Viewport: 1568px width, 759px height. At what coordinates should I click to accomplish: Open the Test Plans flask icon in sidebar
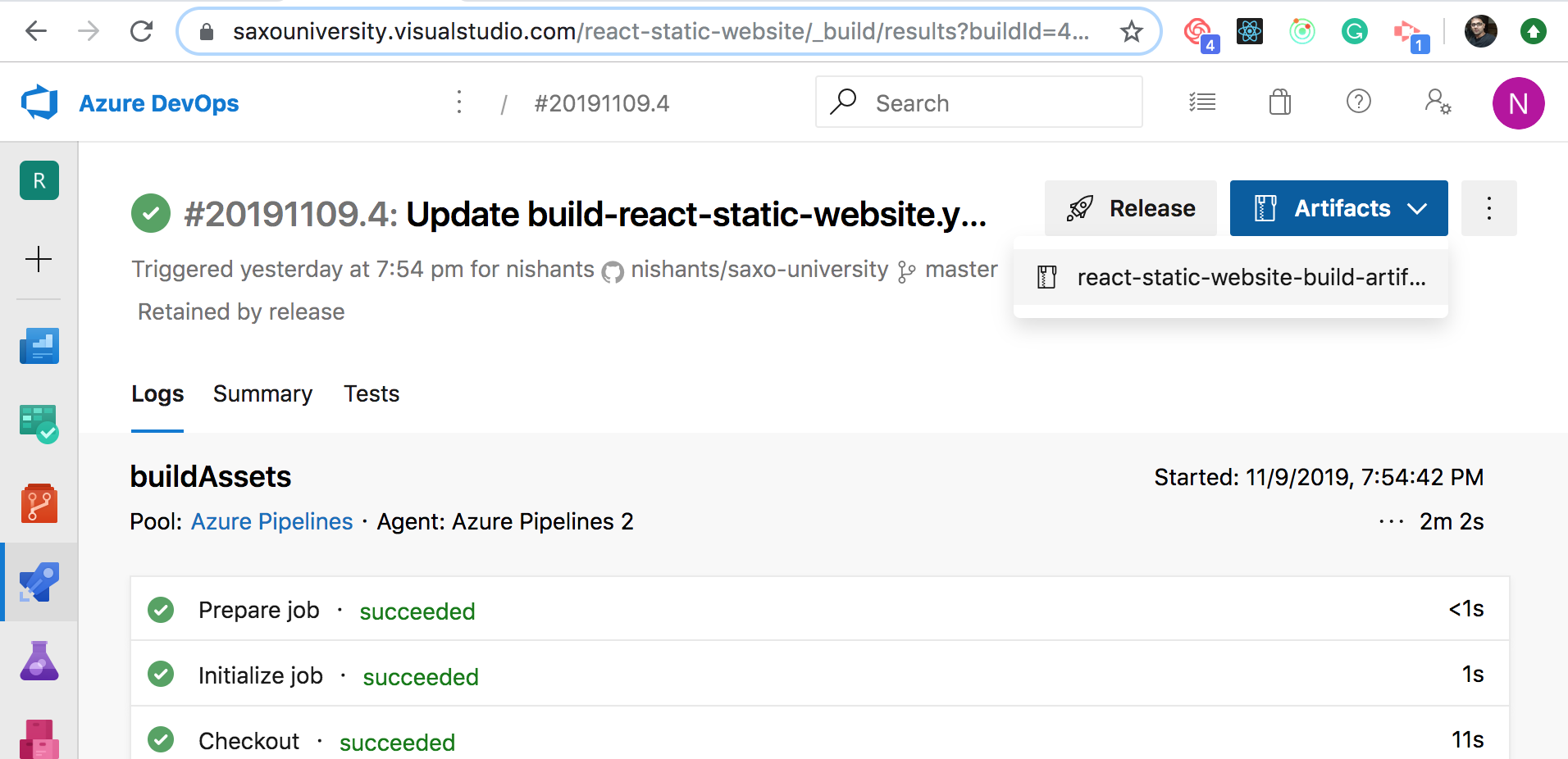(x=39, y=661)
